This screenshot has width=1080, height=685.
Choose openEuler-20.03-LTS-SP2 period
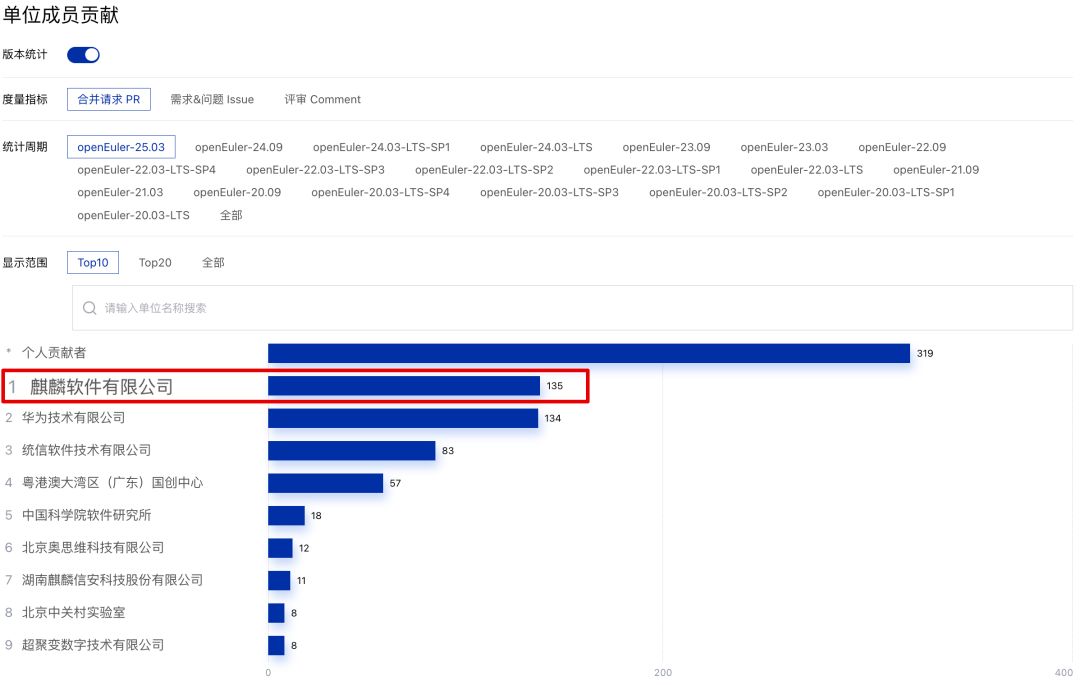click(718, 192)
